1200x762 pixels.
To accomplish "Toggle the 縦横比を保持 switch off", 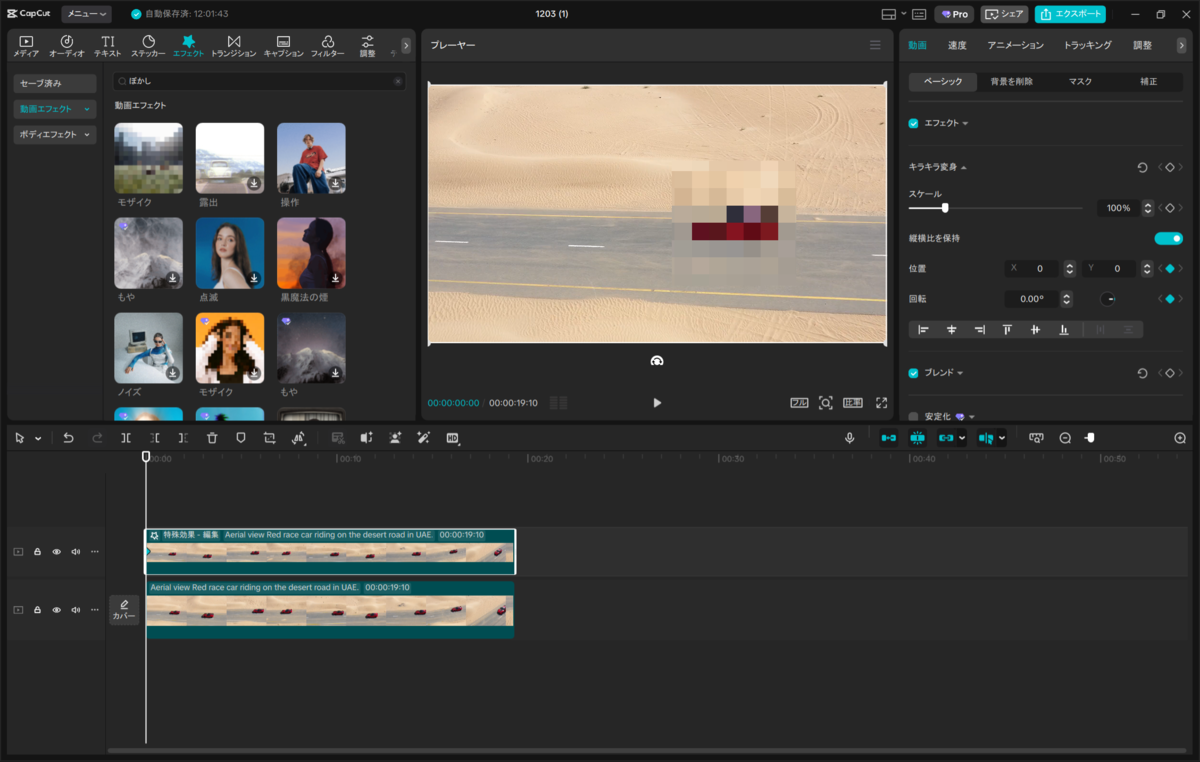I will click(x=1168, y=238).
